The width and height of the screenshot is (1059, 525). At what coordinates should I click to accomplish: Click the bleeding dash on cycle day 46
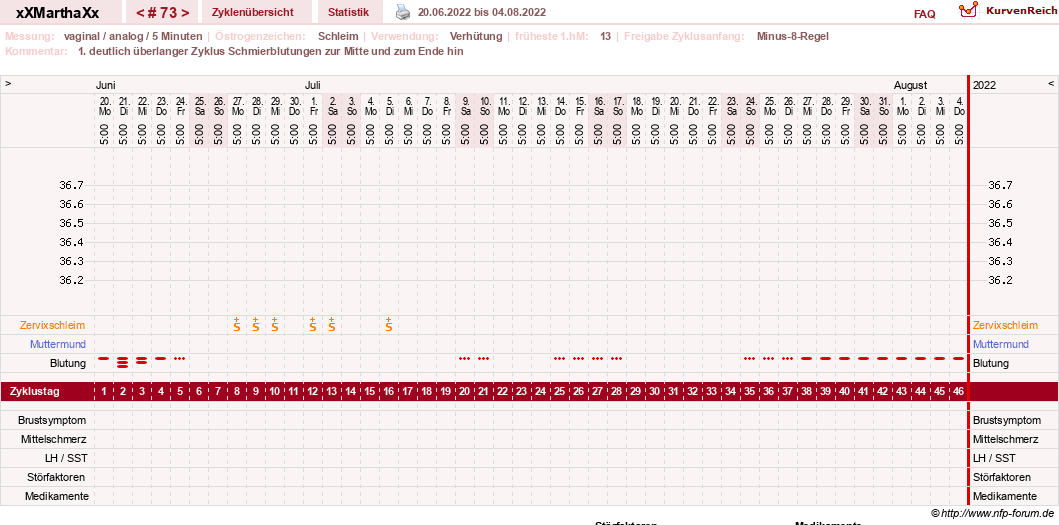point(958,358)
